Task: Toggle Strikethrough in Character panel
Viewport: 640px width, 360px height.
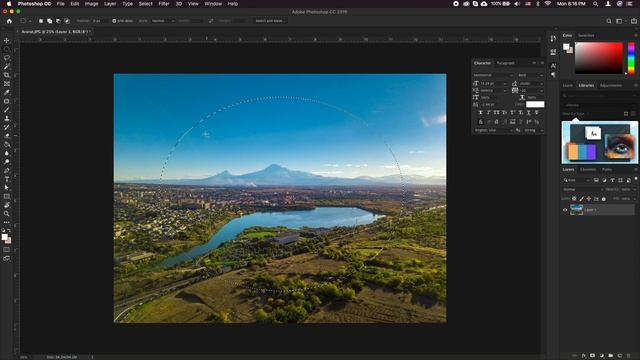Action: click(536, 113)
